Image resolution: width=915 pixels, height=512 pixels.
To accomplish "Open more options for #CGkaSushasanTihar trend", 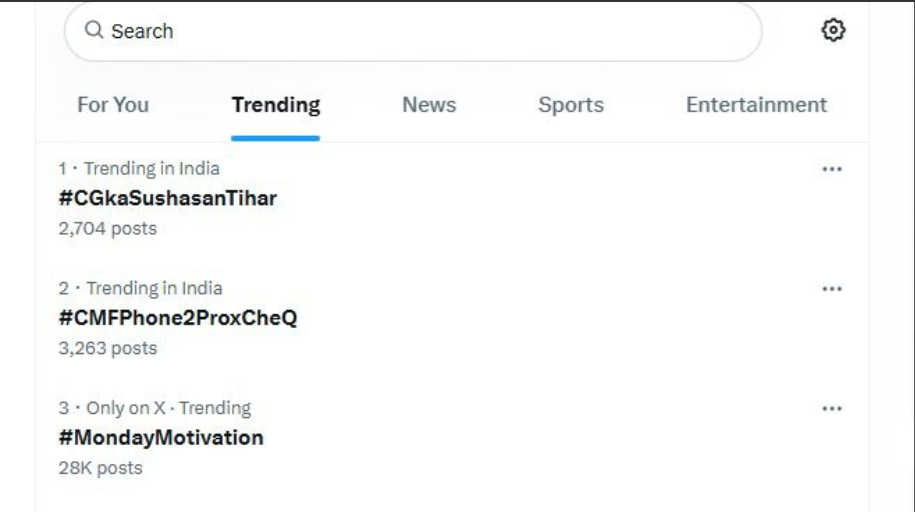I will pyautogui.click(x=831, y=169).
